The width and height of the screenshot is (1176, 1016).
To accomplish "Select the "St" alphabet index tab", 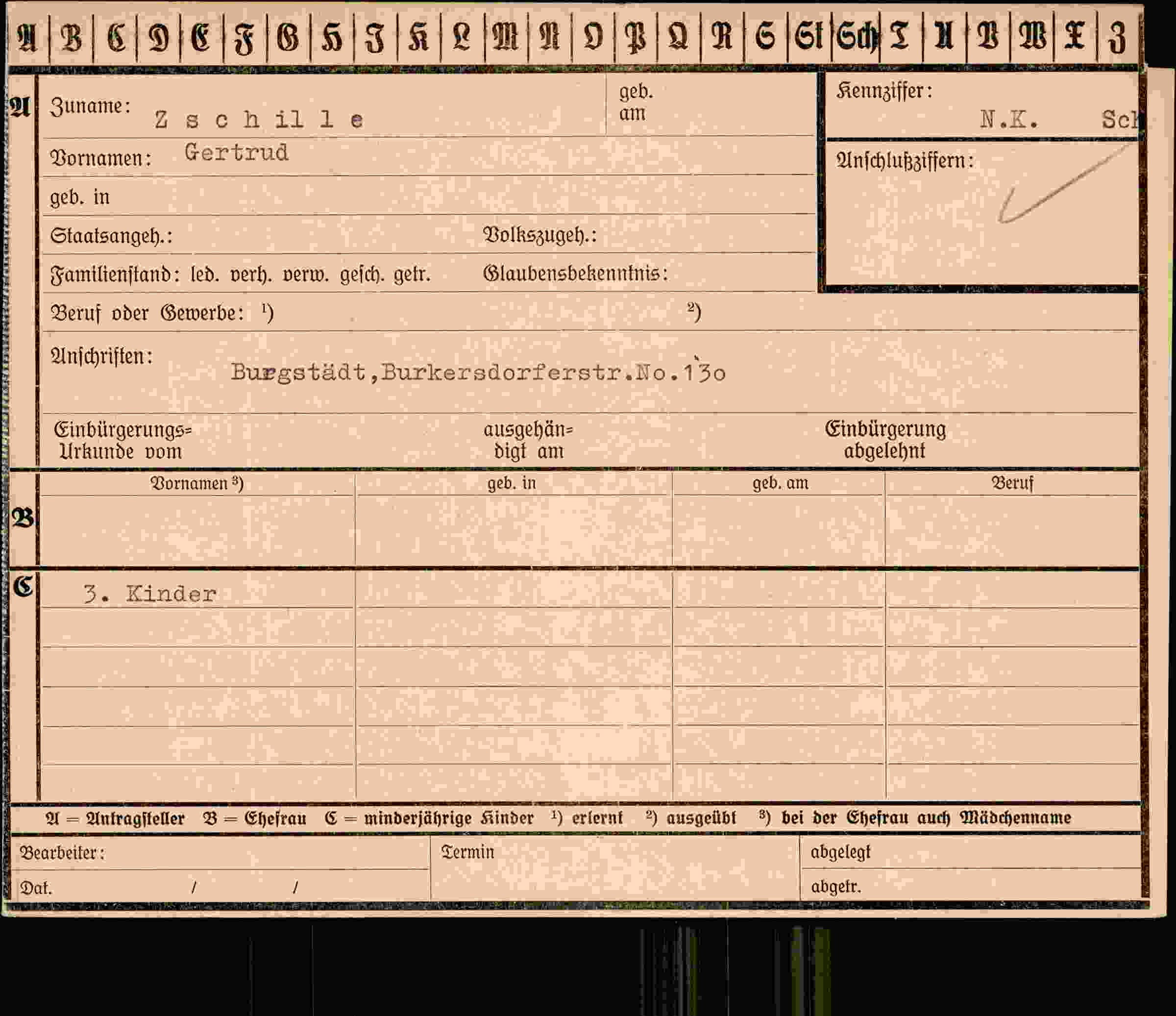I will pyautogui.click(x=809, y=37).
